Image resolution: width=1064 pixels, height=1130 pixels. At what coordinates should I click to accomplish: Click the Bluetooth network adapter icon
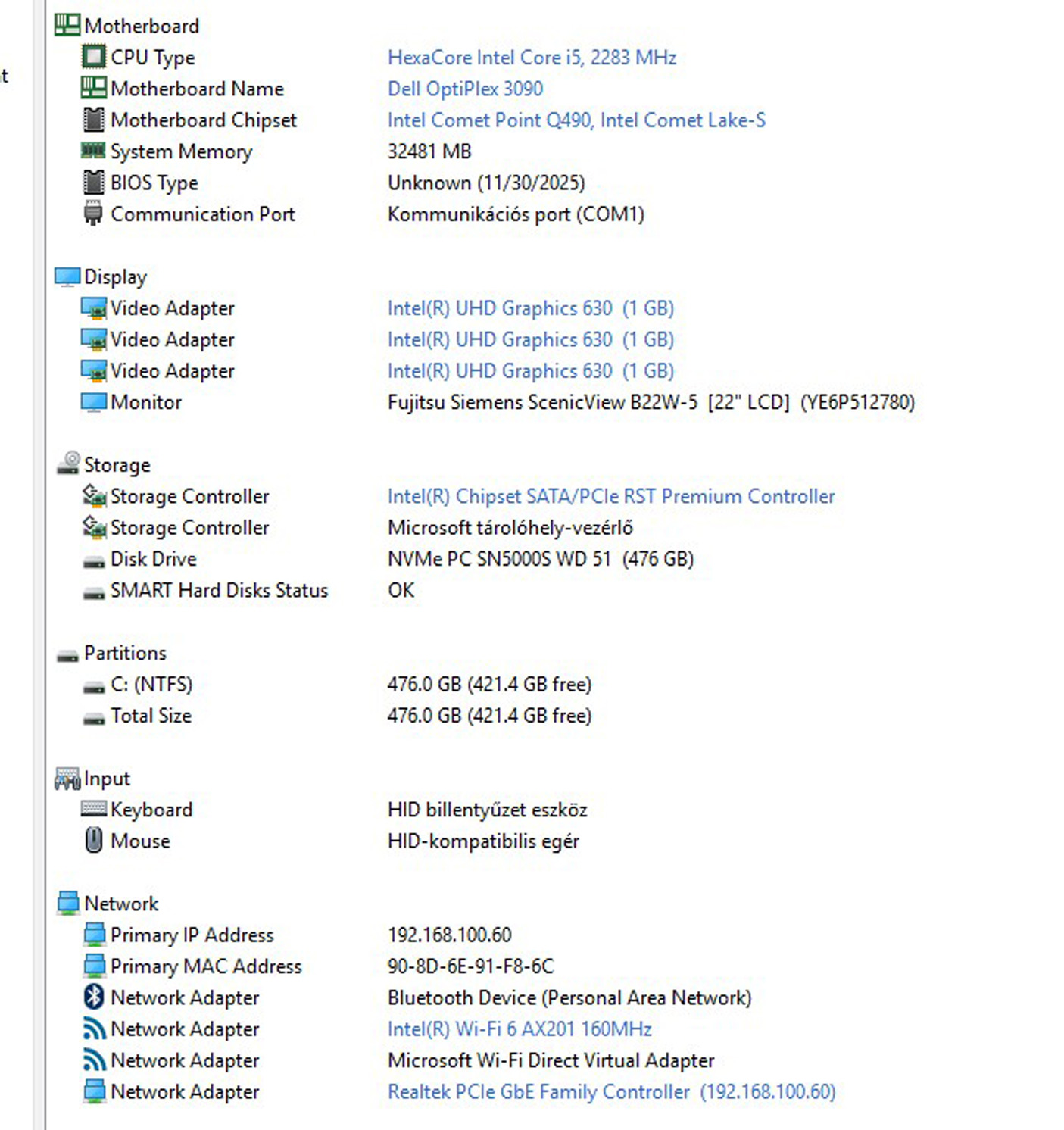click(94, 997)
